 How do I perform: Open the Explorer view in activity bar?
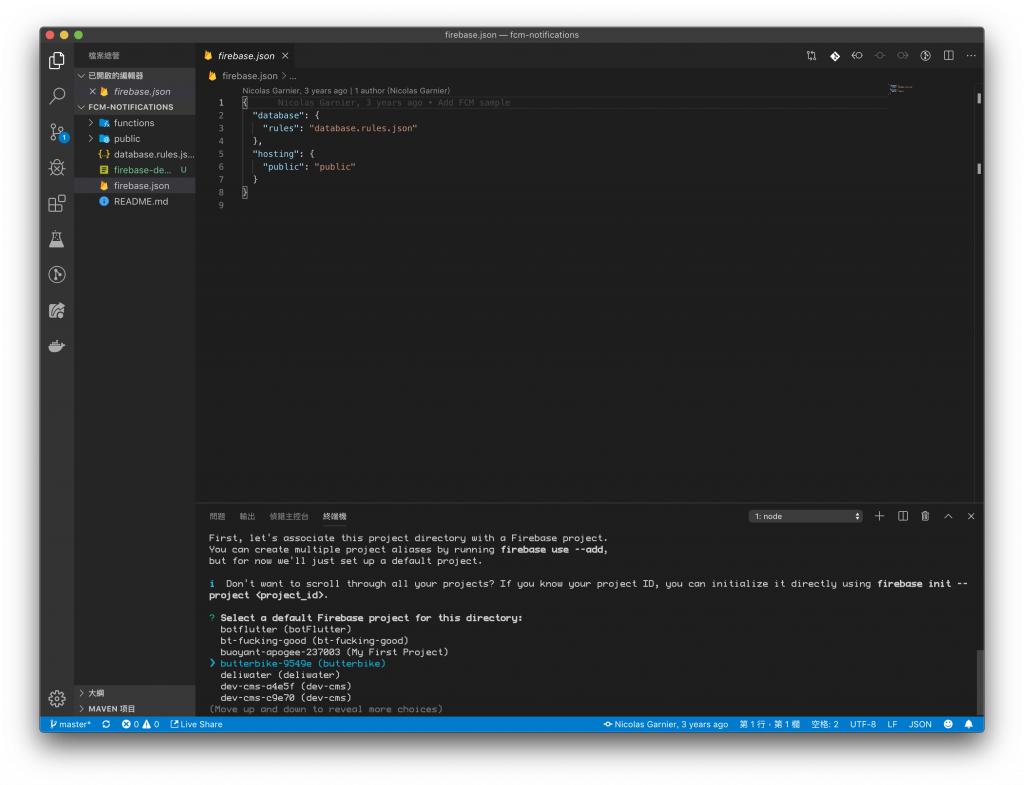[57, 61]
